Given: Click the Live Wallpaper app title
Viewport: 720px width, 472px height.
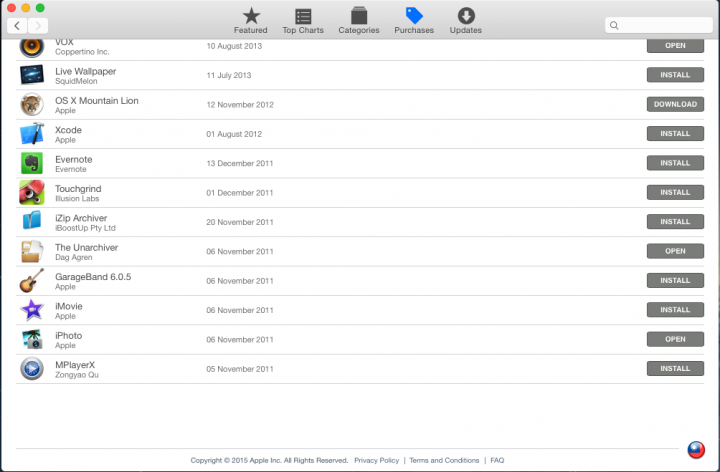Looking at the screenshot, I should tap(85, 71).
